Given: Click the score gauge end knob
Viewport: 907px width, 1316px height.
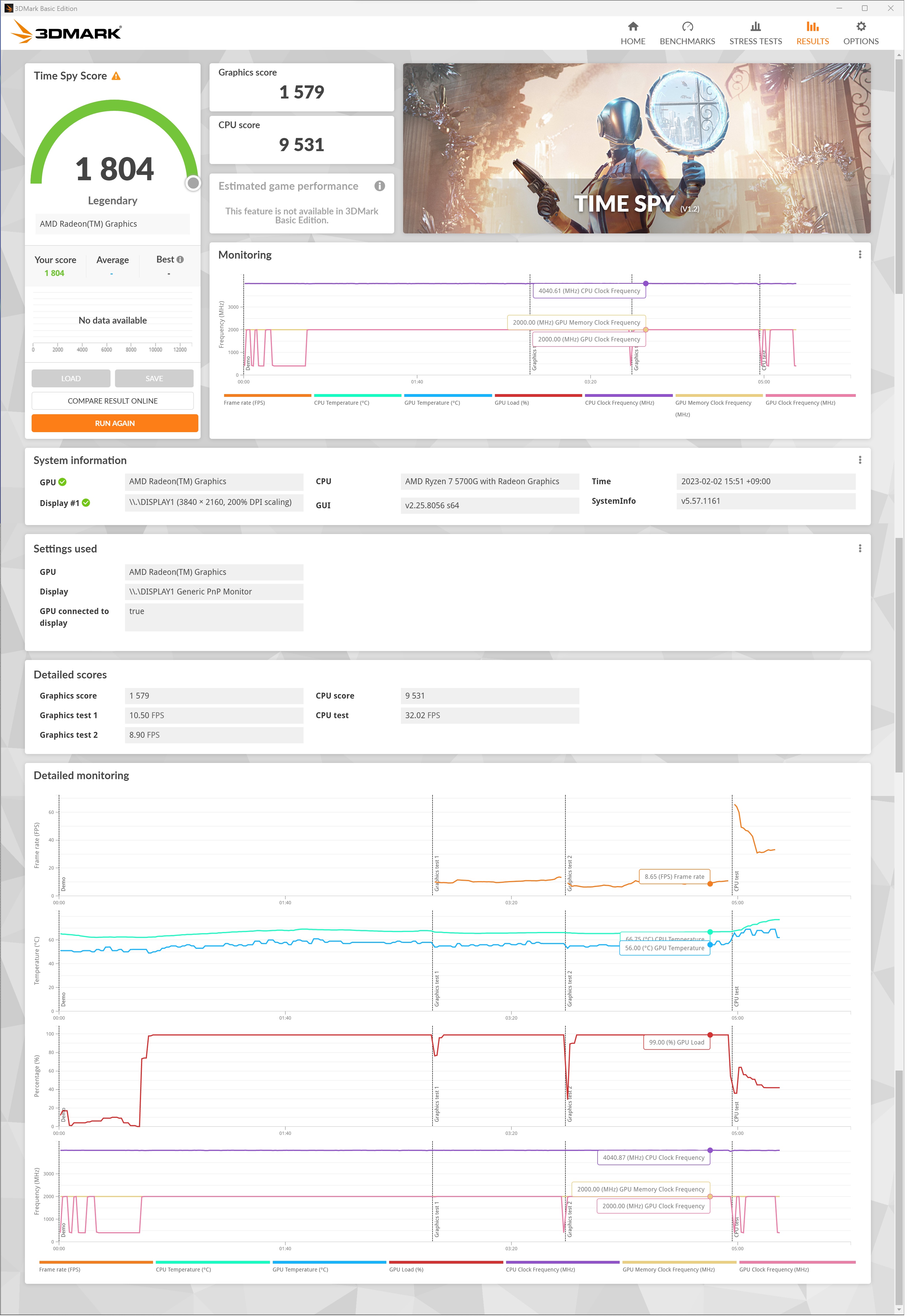Looking at the screenshot, I should (x=193, y=183).
